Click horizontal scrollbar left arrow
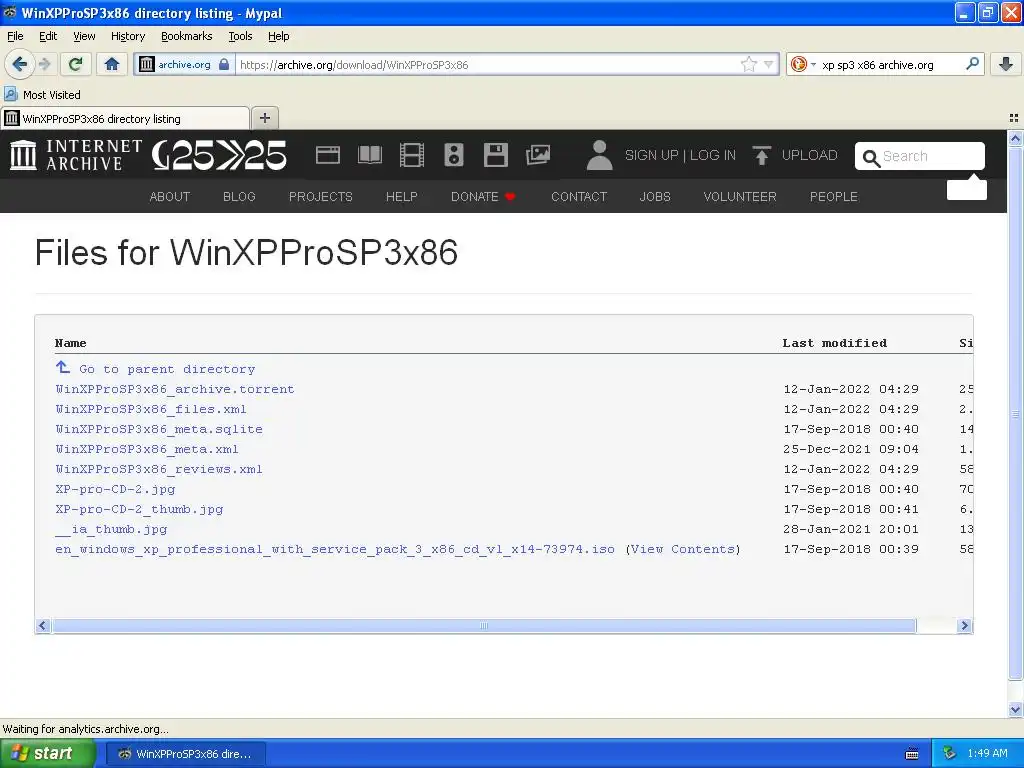 coord(42,626)
